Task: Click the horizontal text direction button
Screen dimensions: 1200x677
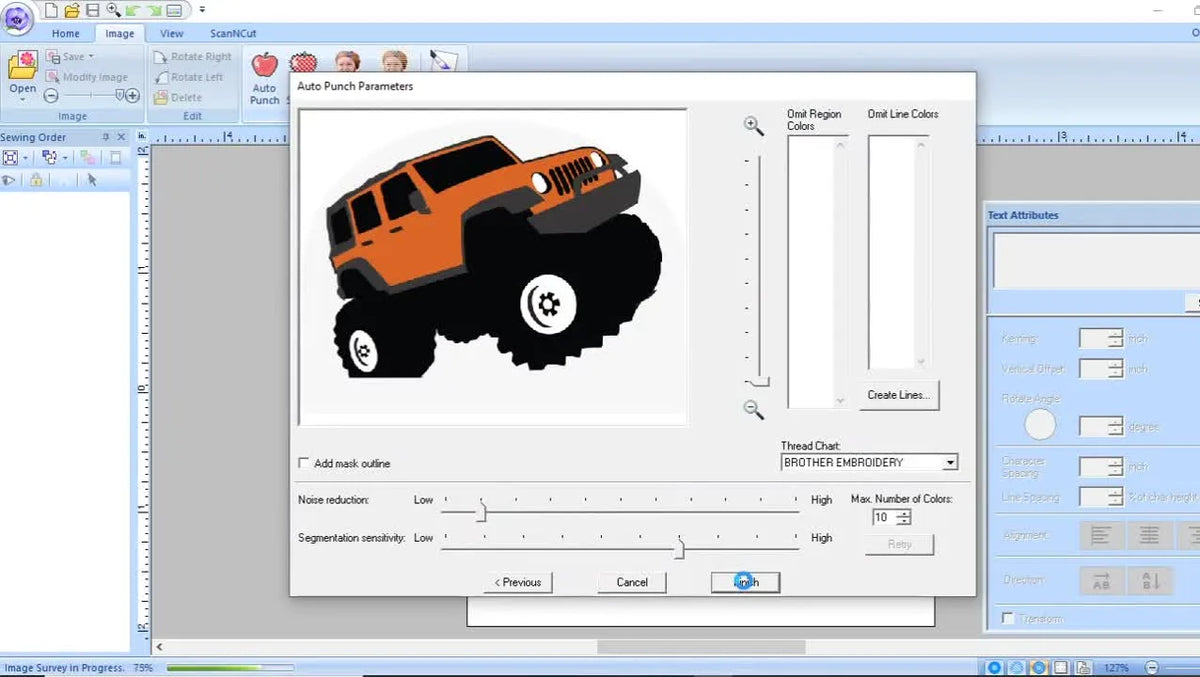Action: (x=1101, y=581)
